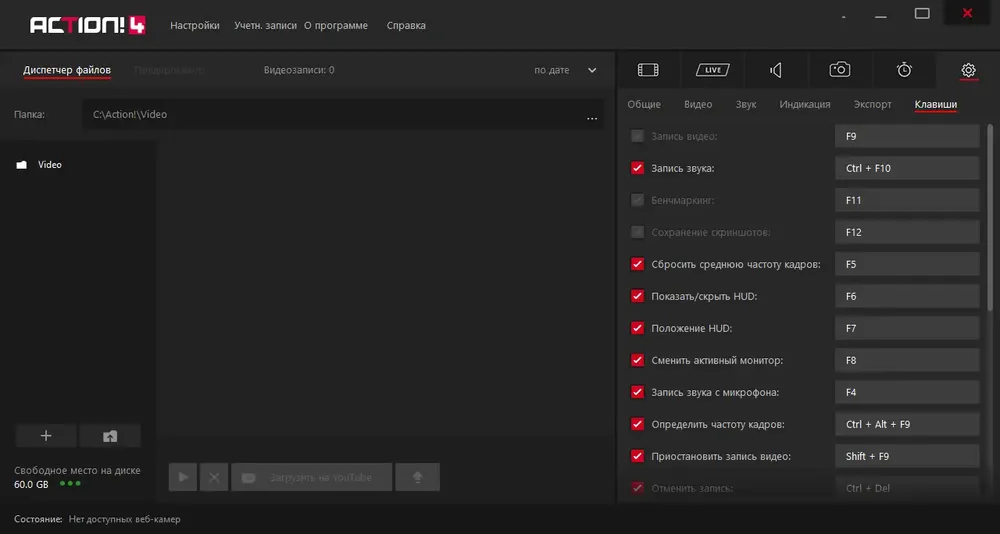Toggle Сменить активный монитор checkbox

637,360
